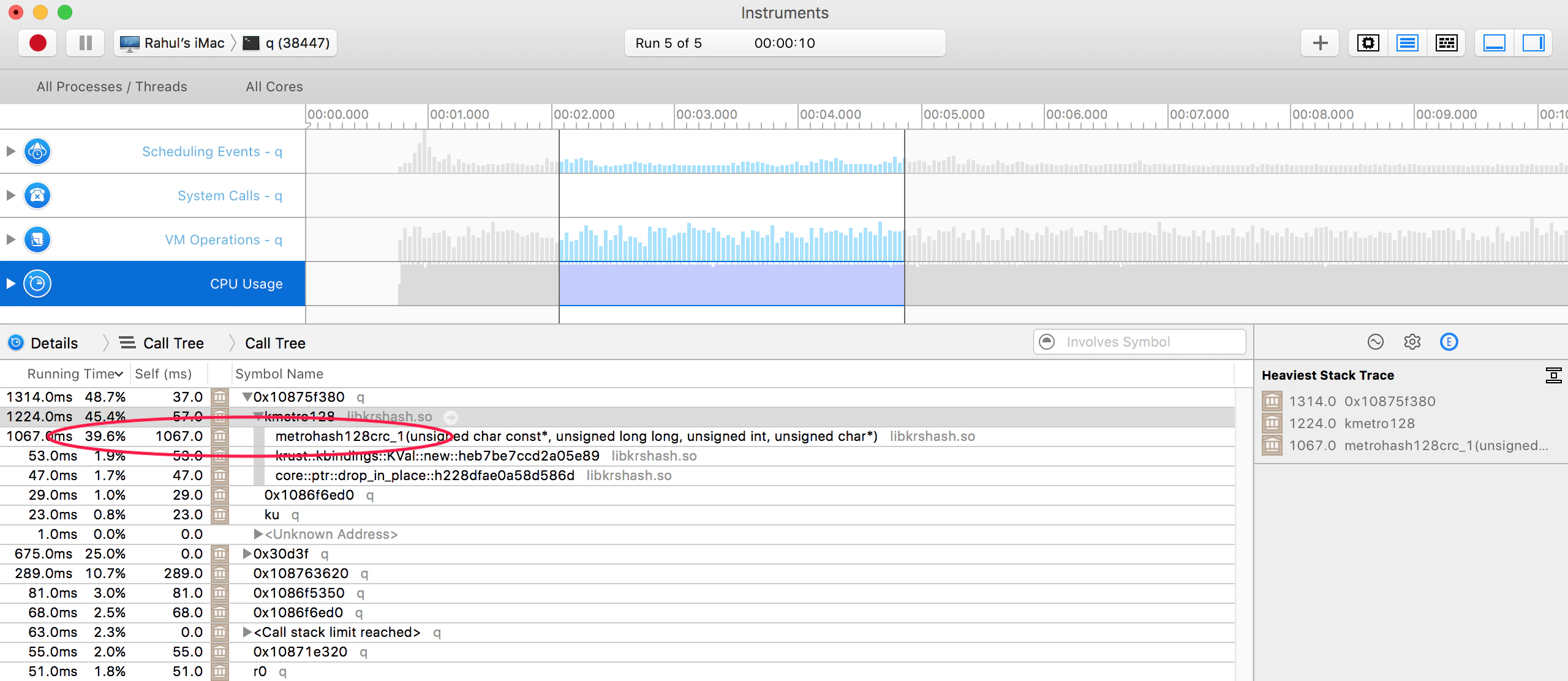
Task: Collapse the 0x10875f380 call tree row
Action: [247, 397]
